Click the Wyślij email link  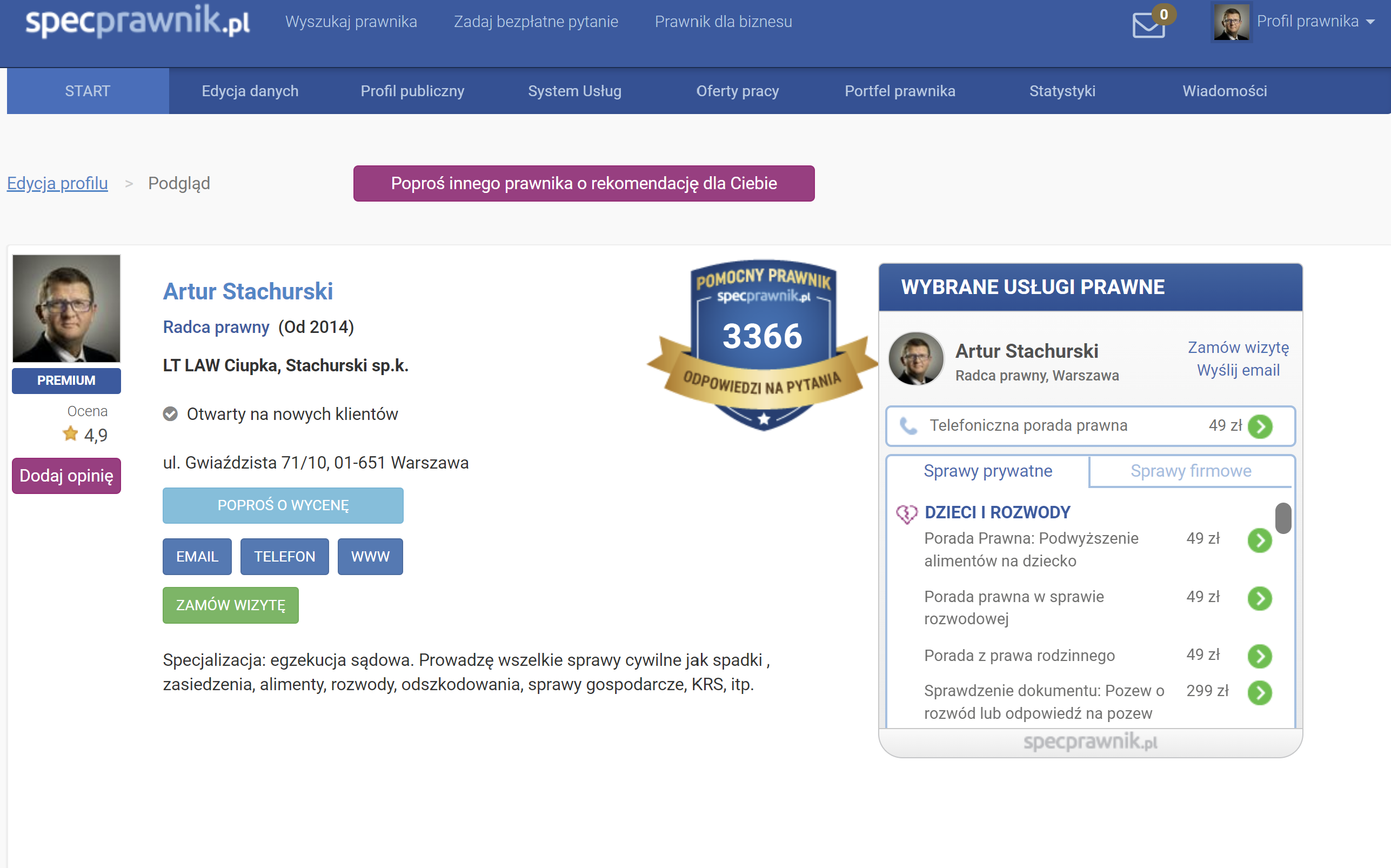(1238, 370)
